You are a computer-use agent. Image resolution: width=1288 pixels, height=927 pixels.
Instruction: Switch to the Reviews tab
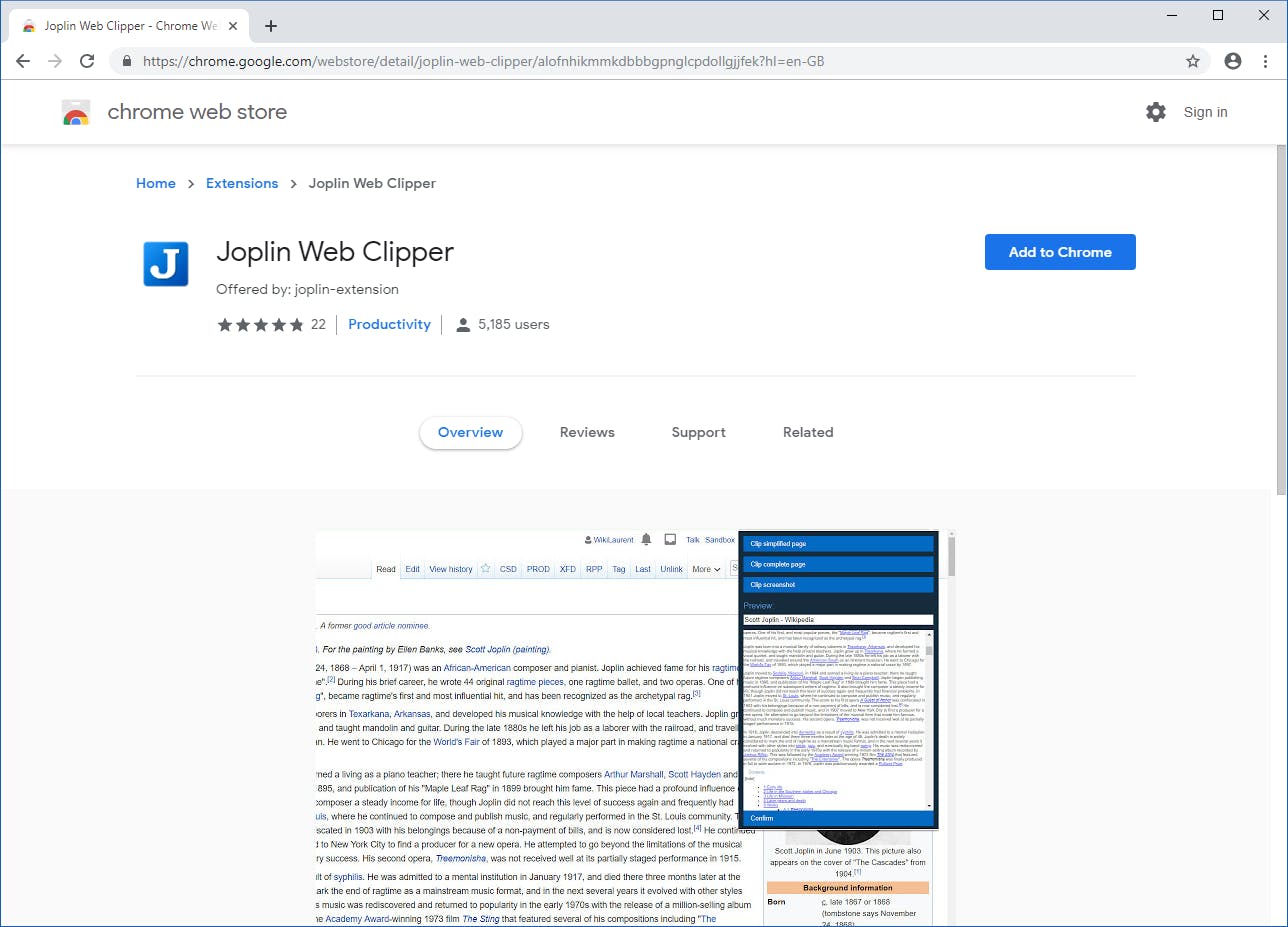tap(587, 432)
